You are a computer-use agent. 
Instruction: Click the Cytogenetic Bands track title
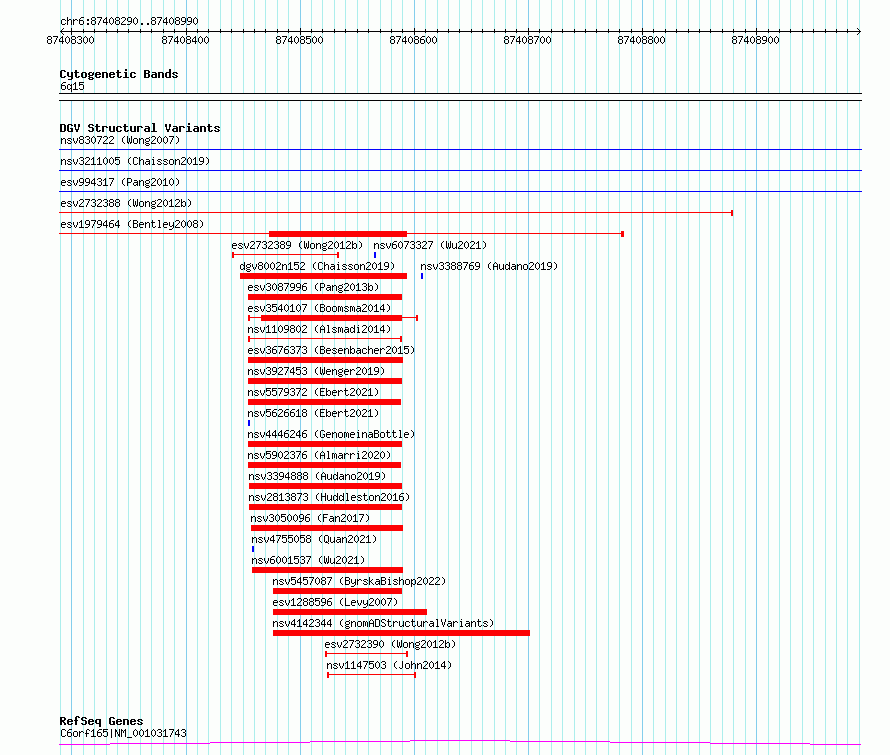coord(119,74)
